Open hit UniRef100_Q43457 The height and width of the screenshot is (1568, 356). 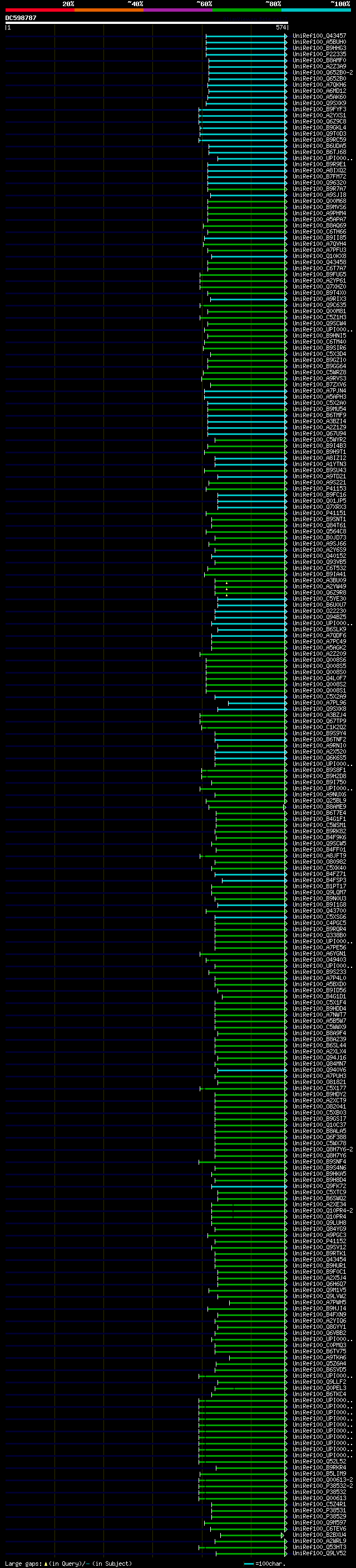point(319,36)
